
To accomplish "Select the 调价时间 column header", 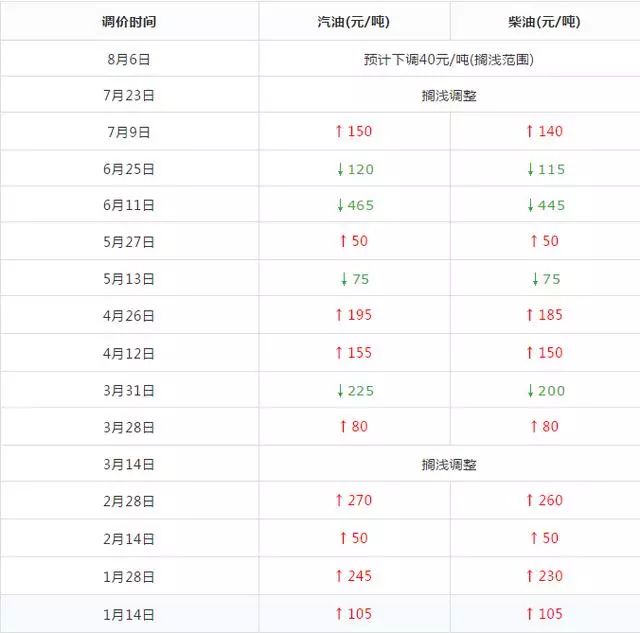I will pos(129,21).
